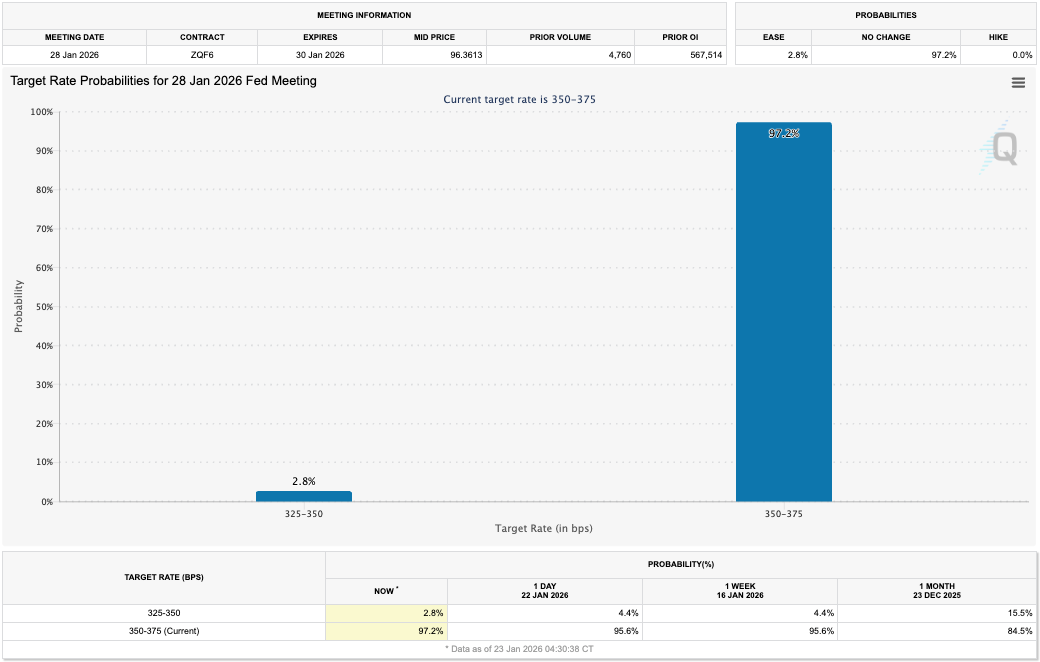The height and width of the screenshot is (662, 1040).
Task: Select the 2.8% bar for 325-350
Action: click(303, 494)
